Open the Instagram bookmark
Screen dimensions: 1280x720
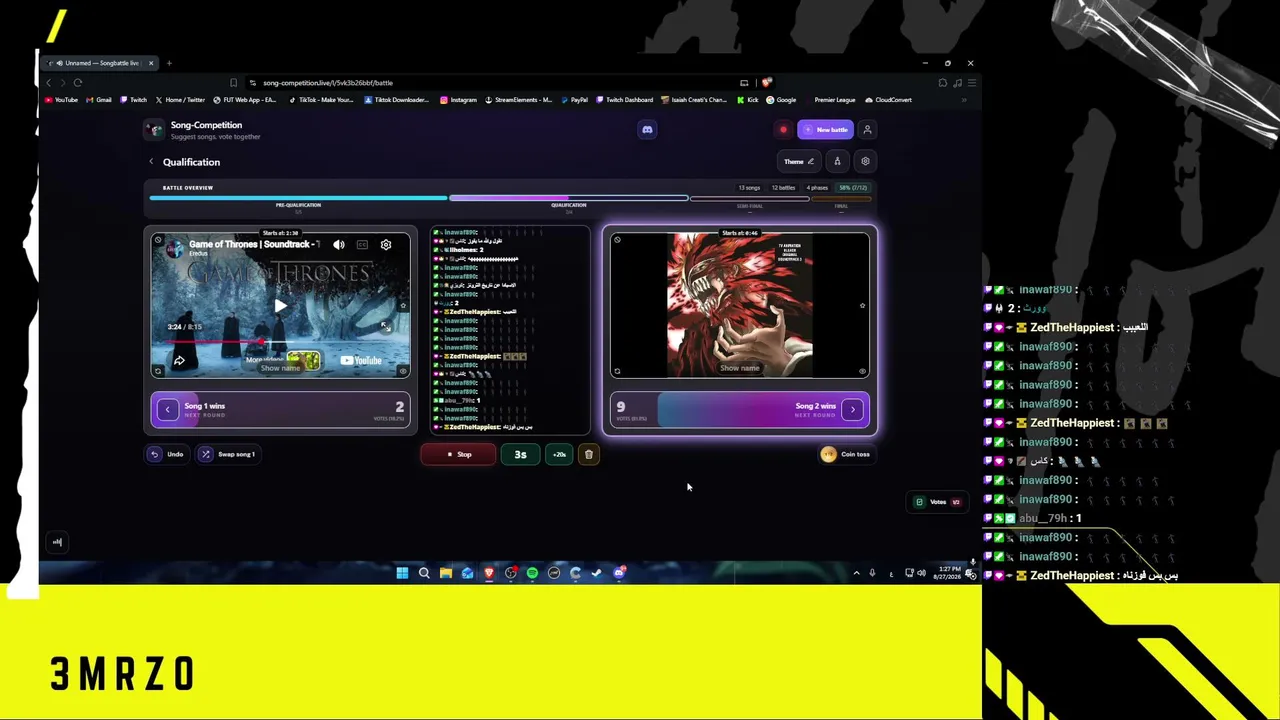(x=459, y=100)
